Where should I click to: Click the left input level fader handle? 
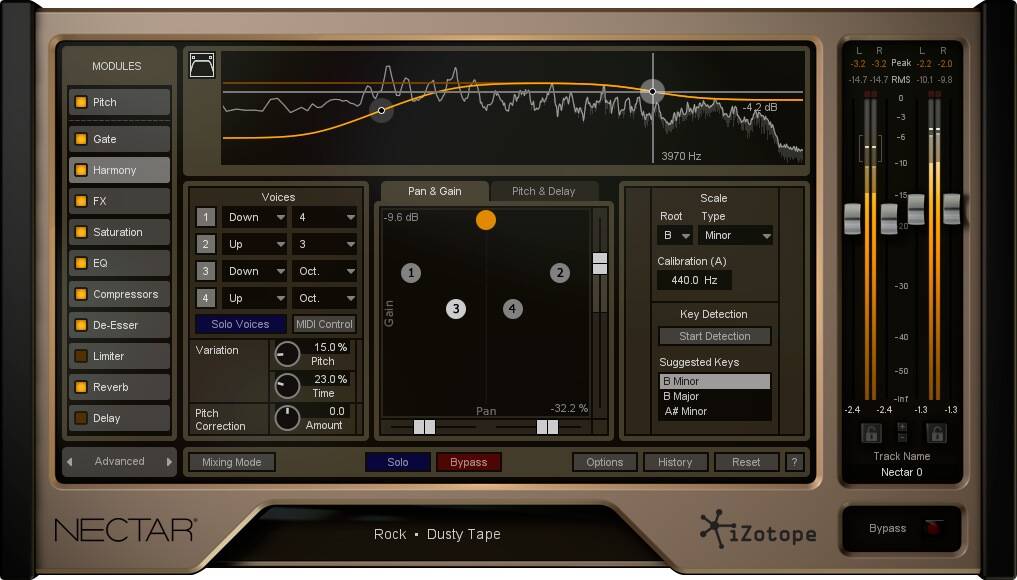[852, 219]
